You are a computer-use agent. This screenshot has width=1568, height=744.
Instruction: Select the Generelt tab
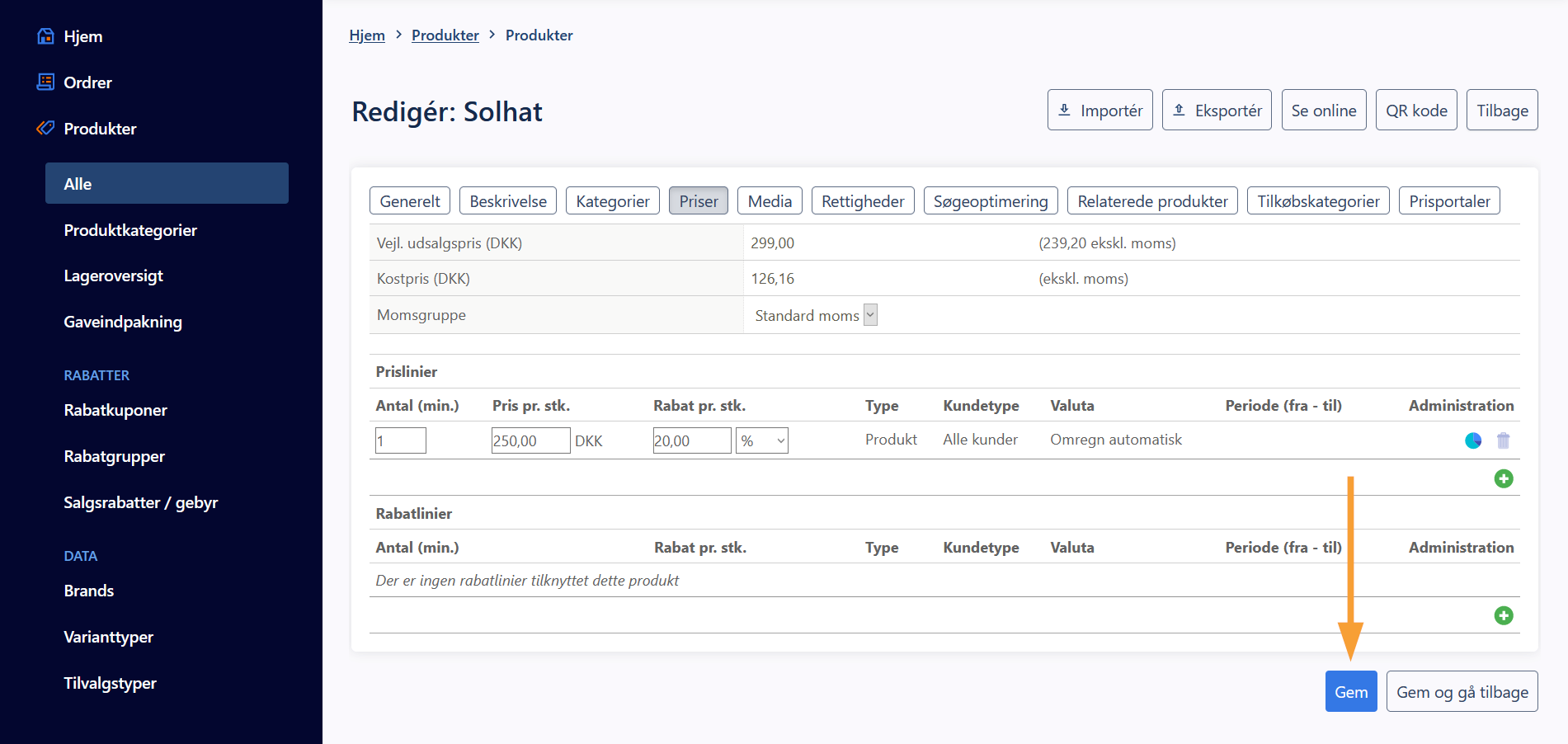(410, 201)
